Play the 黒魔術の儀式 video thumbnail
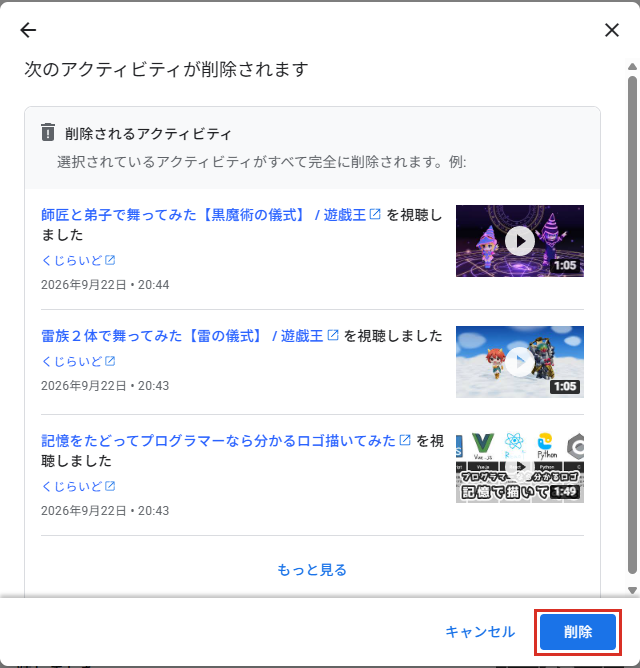 (520, 241)
